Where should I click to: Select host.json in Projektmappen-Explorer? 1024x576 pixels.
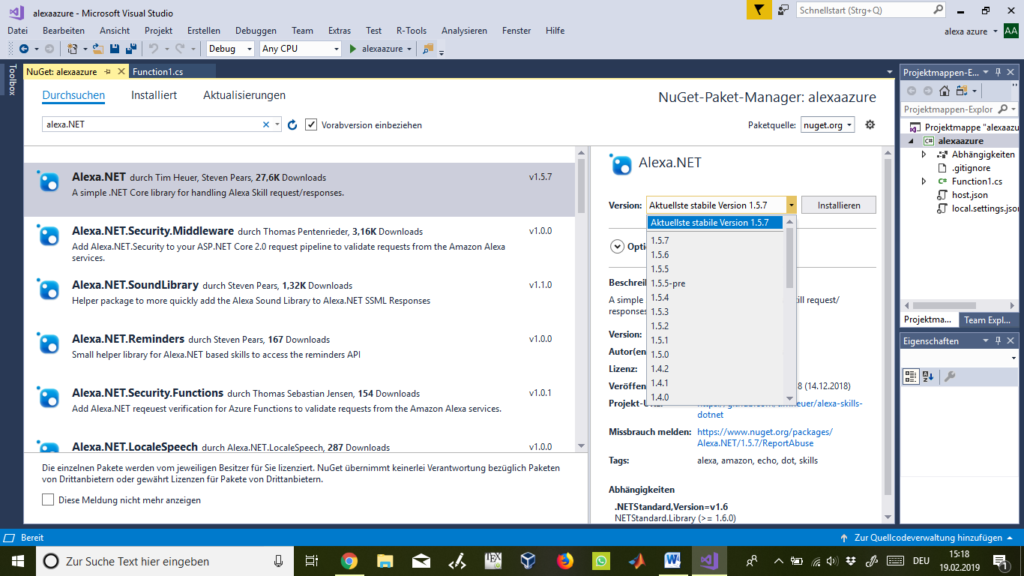coord(969,195)
